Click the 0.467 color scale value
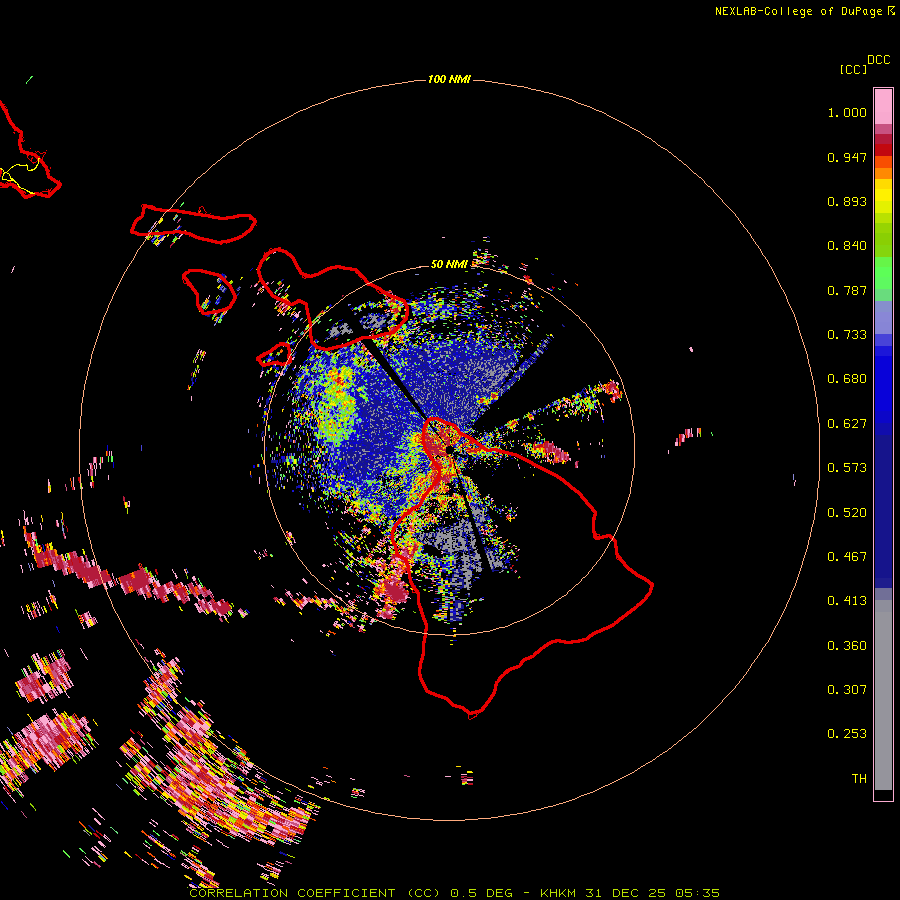The height and width of the screenshot is (900, 900). coord(847,557)
